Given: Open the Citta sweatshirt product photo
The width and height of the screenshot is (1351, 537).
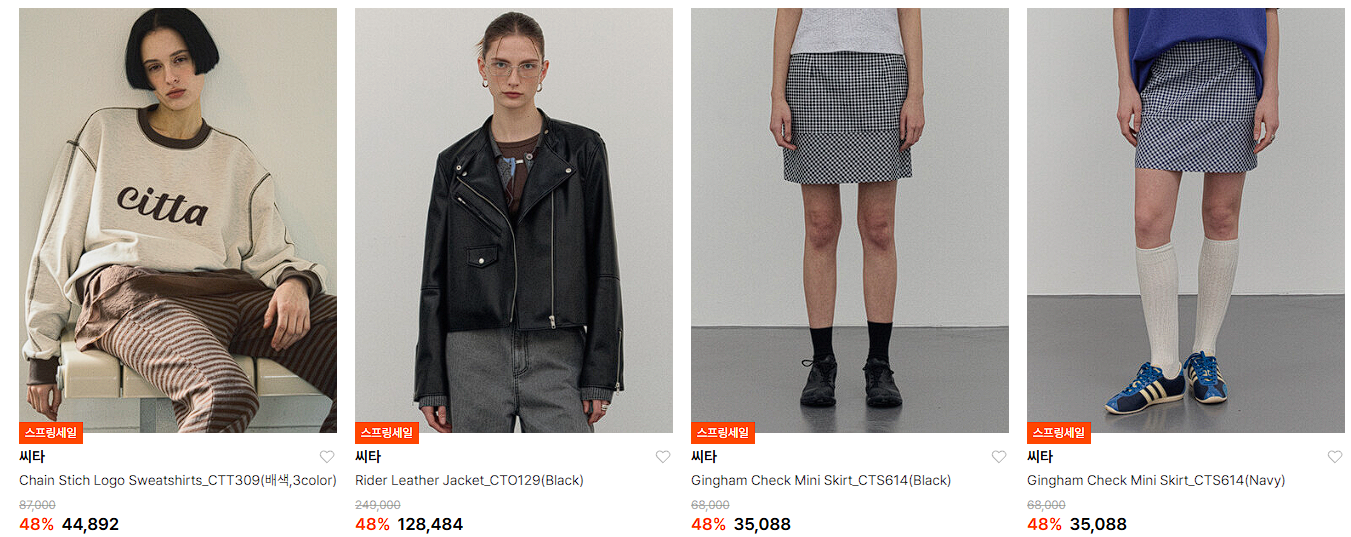Looking at the screenshot, I should click(178, 220).
